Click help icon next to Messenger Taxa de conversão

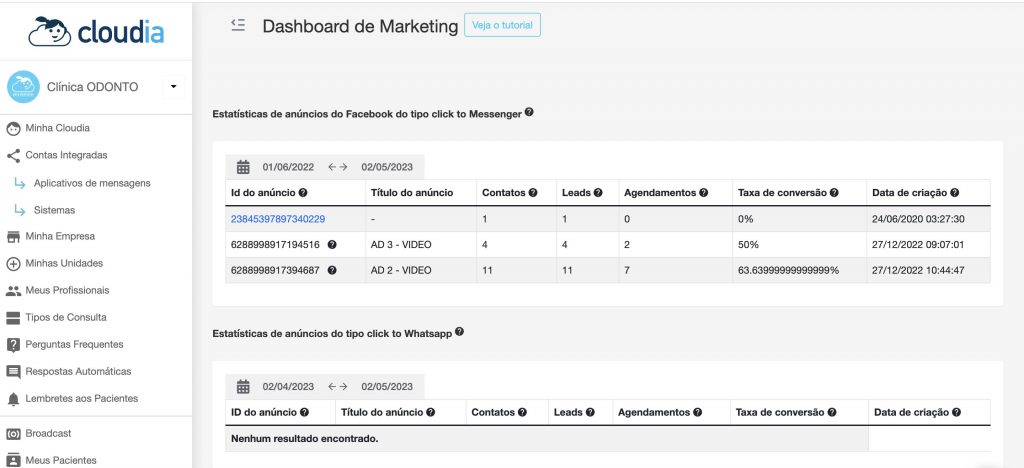(834, 193)
